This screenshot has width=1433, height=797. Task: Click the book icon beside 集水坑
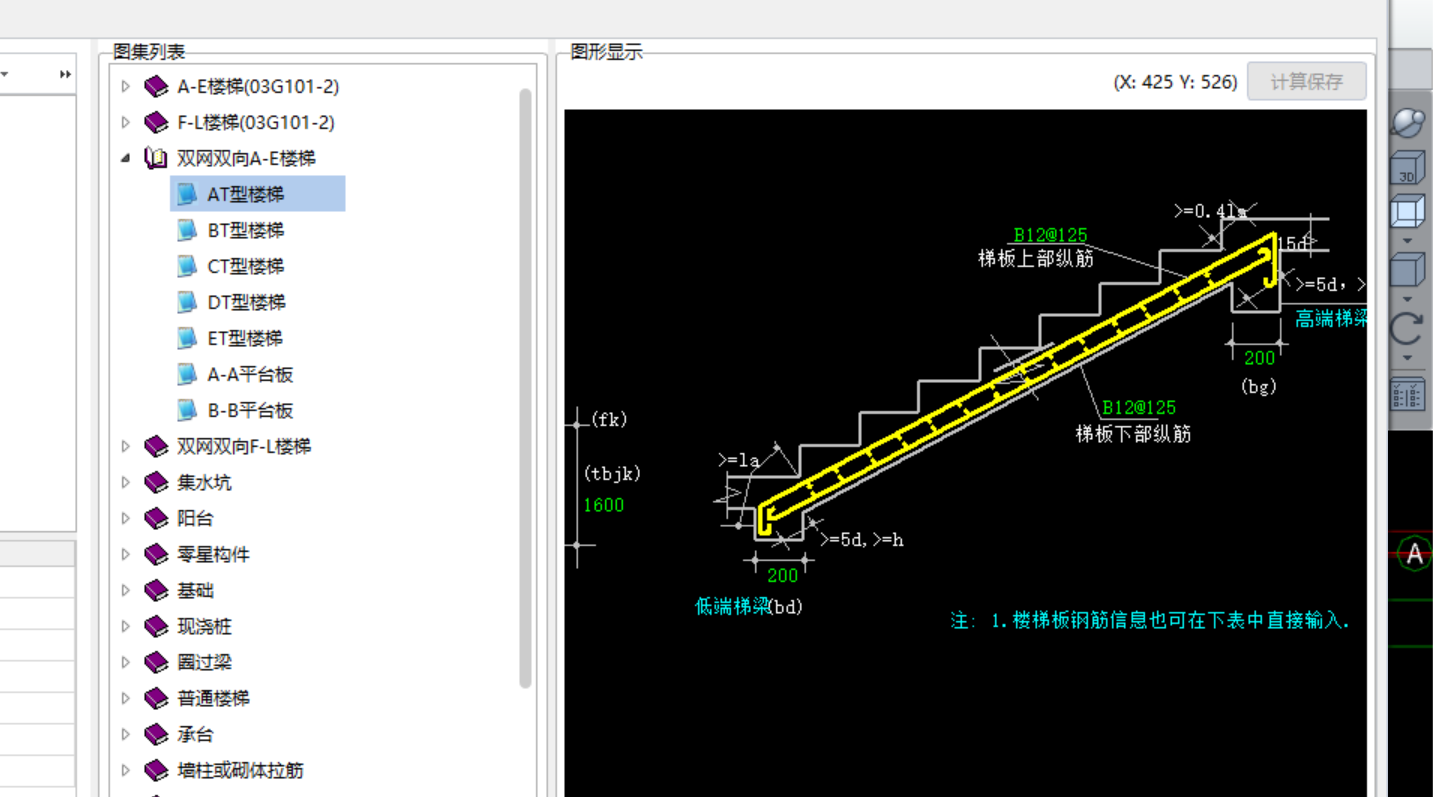pos(156,483)
